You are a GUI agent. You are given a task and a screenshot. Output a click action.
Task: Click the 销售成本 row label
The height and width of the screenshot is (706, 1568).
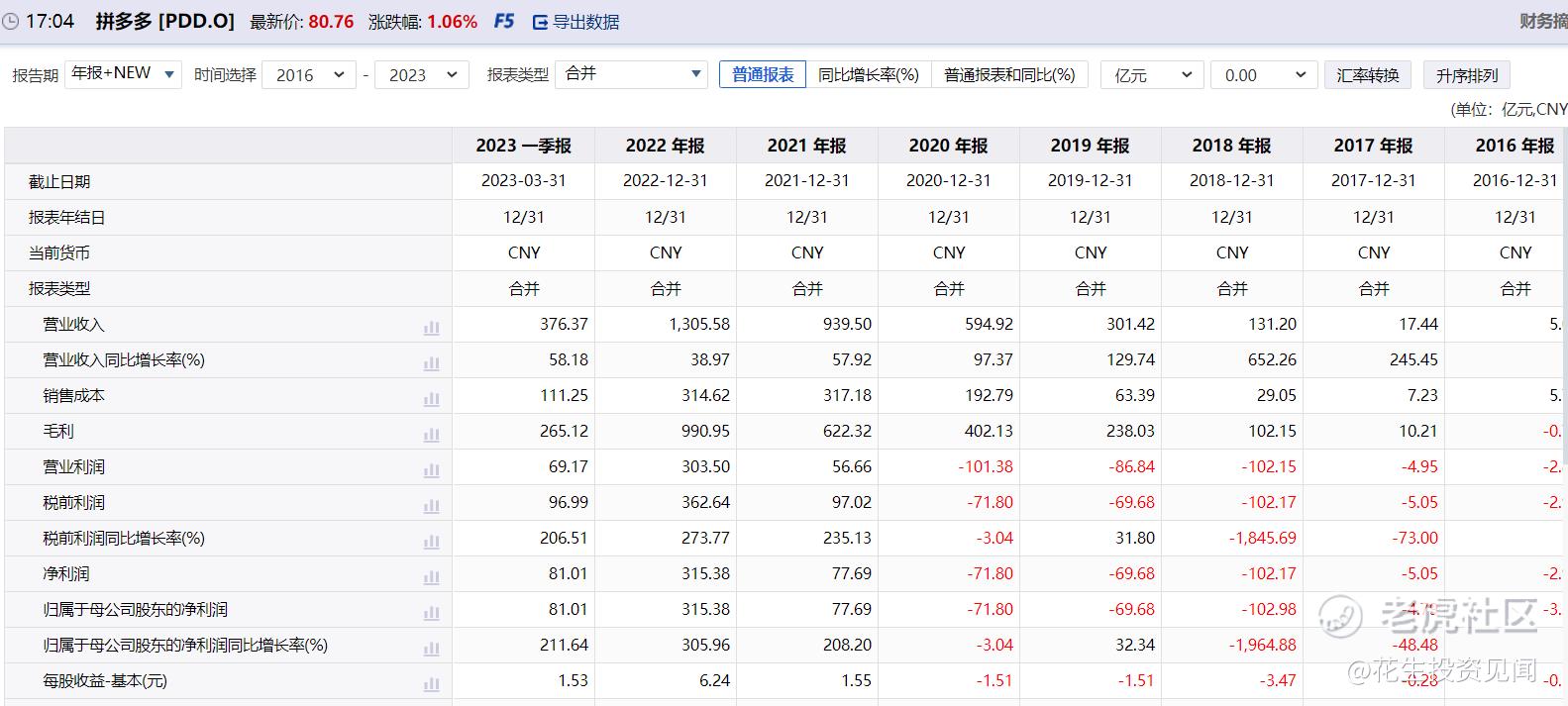point(73,396)
